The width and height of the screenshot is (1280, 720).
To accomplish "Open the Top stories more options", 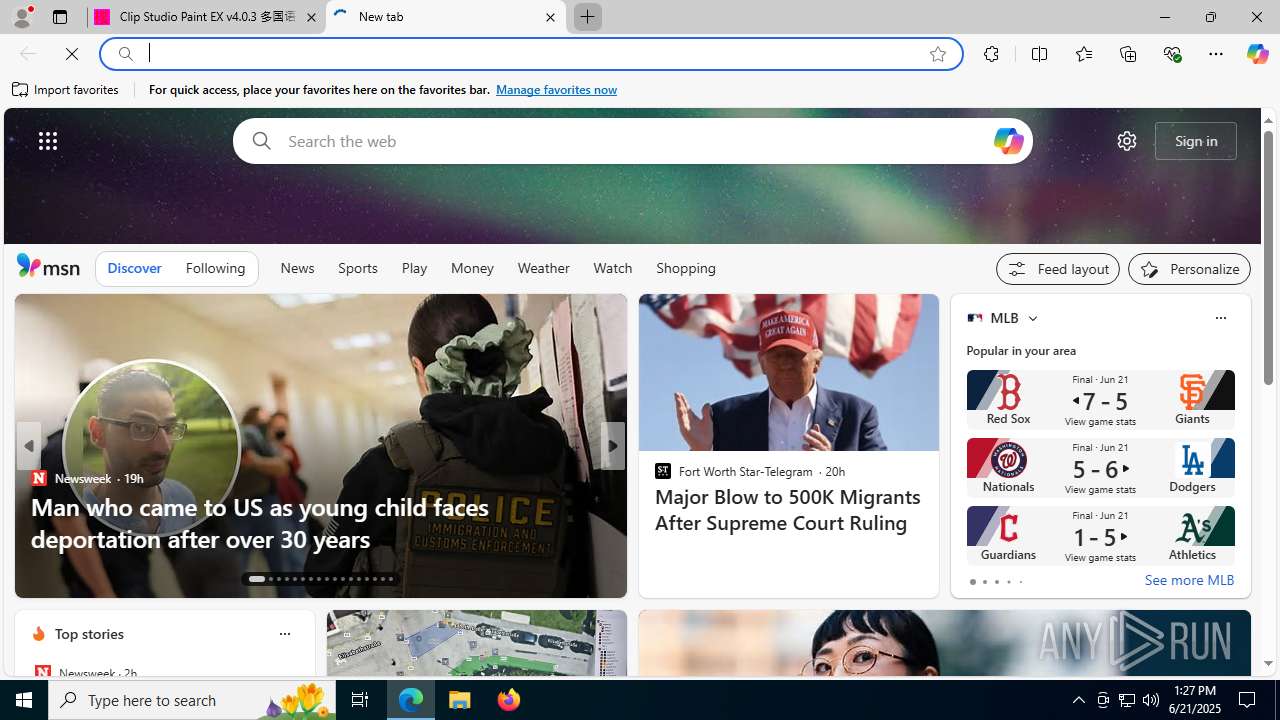I will [284, 634].
